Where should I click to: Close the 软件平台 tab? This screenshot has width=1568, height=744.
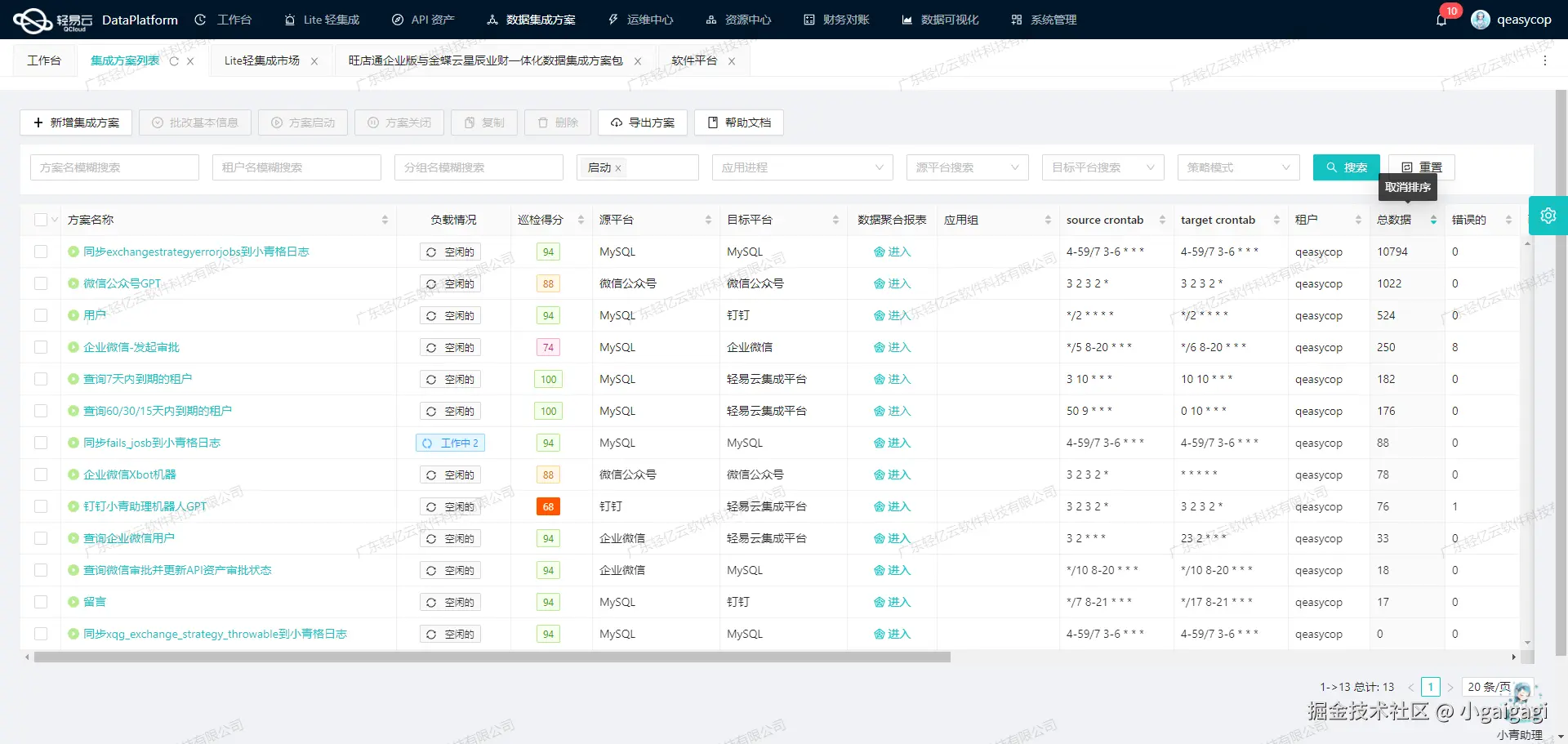(x=732, y=61)
